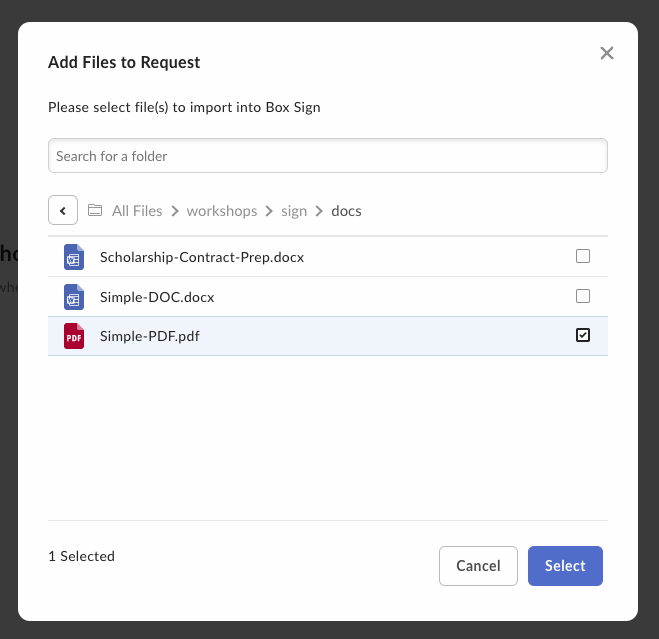Click chevron between workshops and sign
This screenshot has height=639, width=659.
pyautogui.click(x=269, y=211)
